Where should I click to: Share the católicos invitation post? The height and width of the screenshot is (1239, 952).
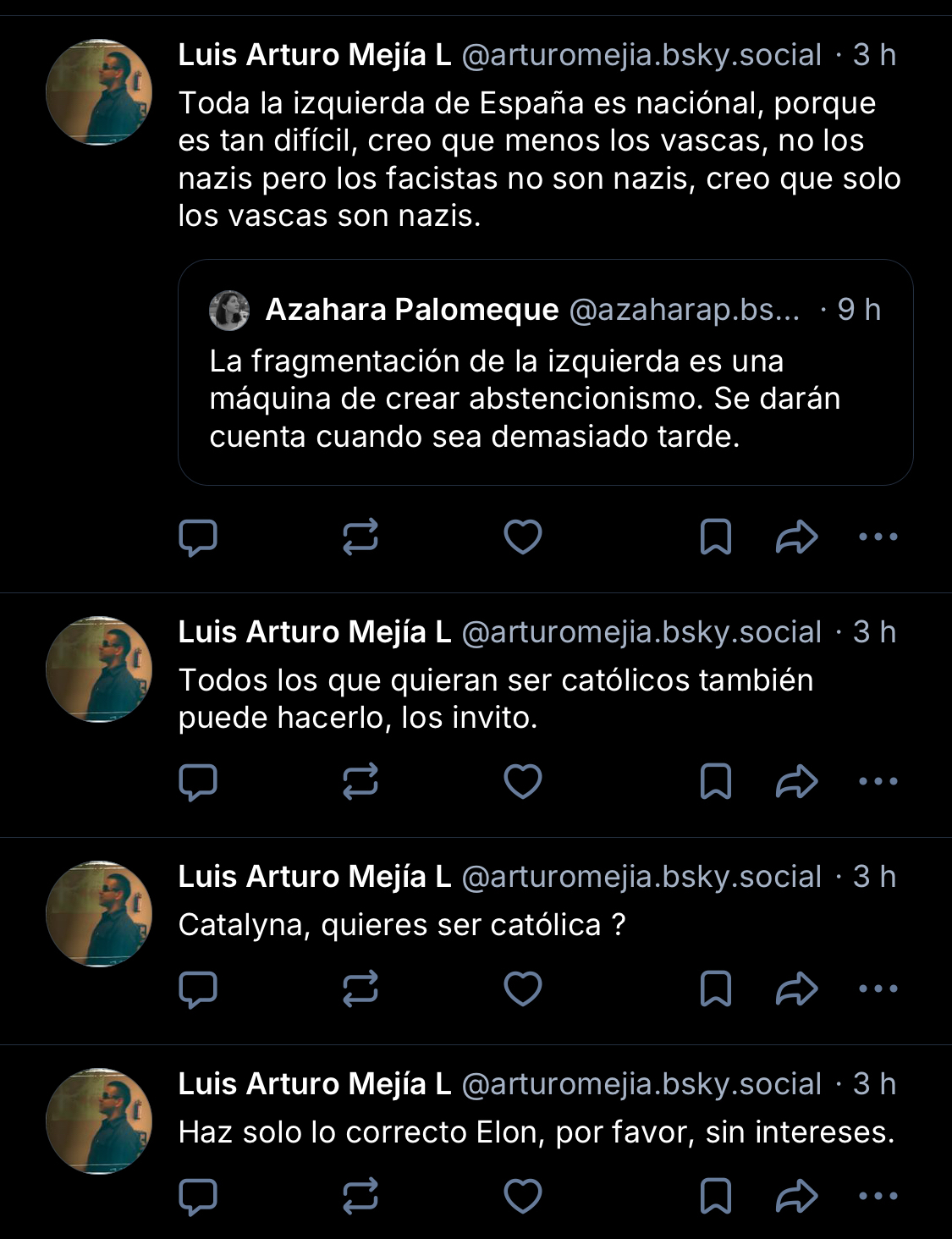coord(796,781)
